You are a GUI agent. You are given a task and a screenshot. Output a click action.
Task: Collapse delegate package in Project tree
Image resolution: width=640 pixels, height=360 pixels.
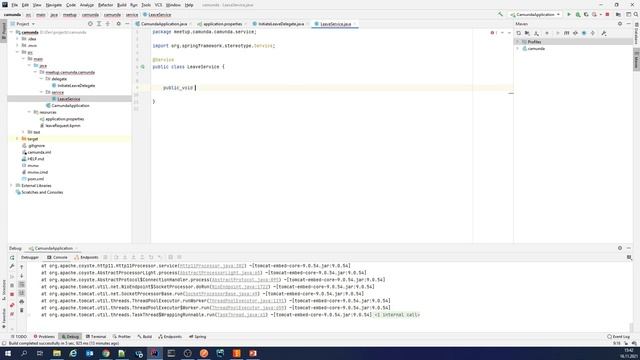[x=41, y=79]
